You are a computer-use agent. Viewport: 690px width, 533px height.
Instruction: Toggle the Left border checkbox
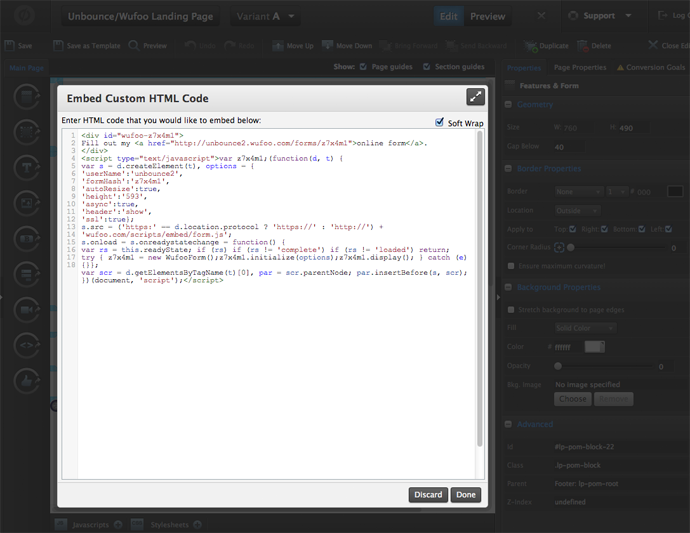(x=668, y=229)
